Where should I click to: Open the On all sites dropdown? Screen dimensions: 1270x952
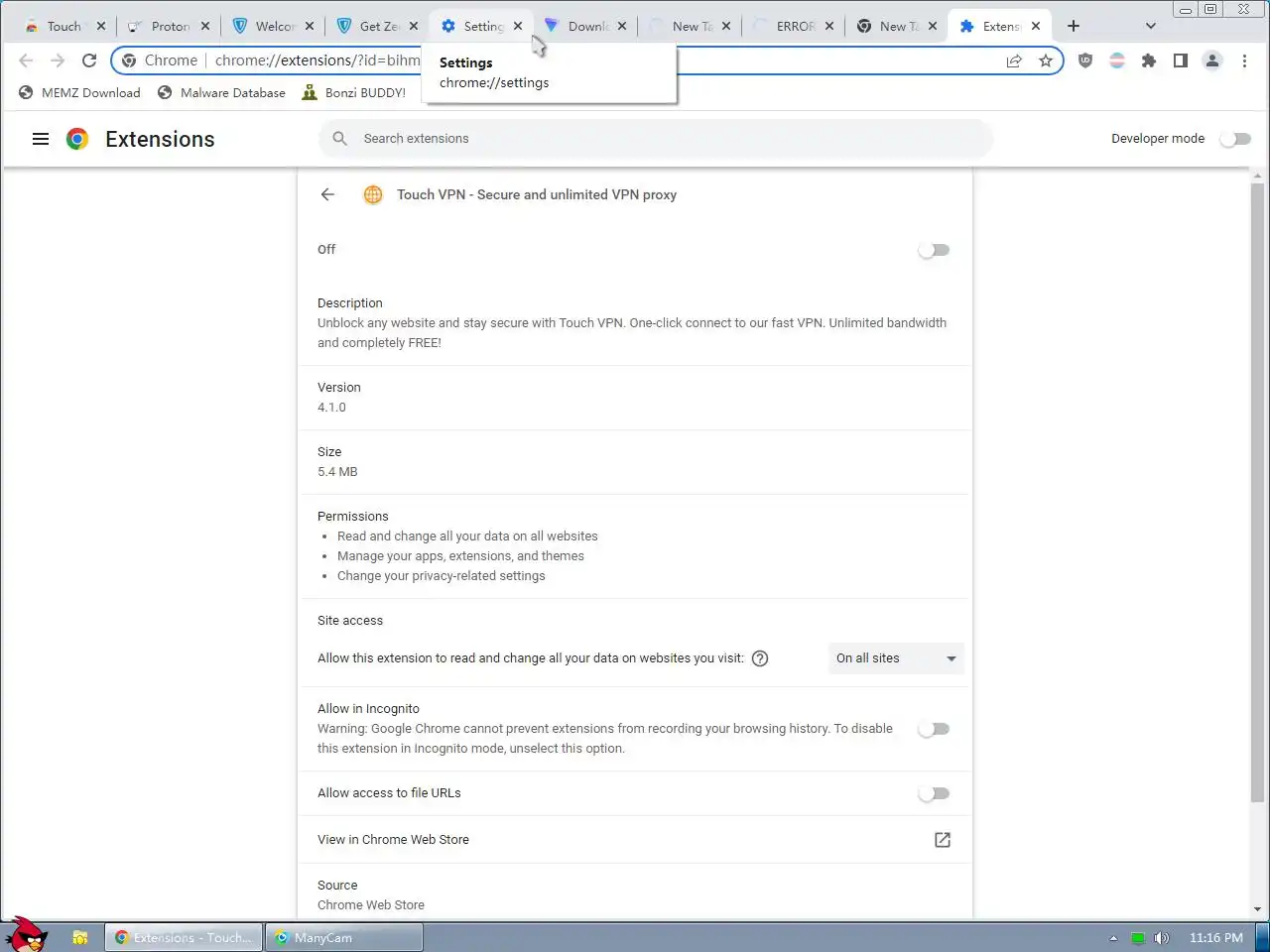pos(896,658)
